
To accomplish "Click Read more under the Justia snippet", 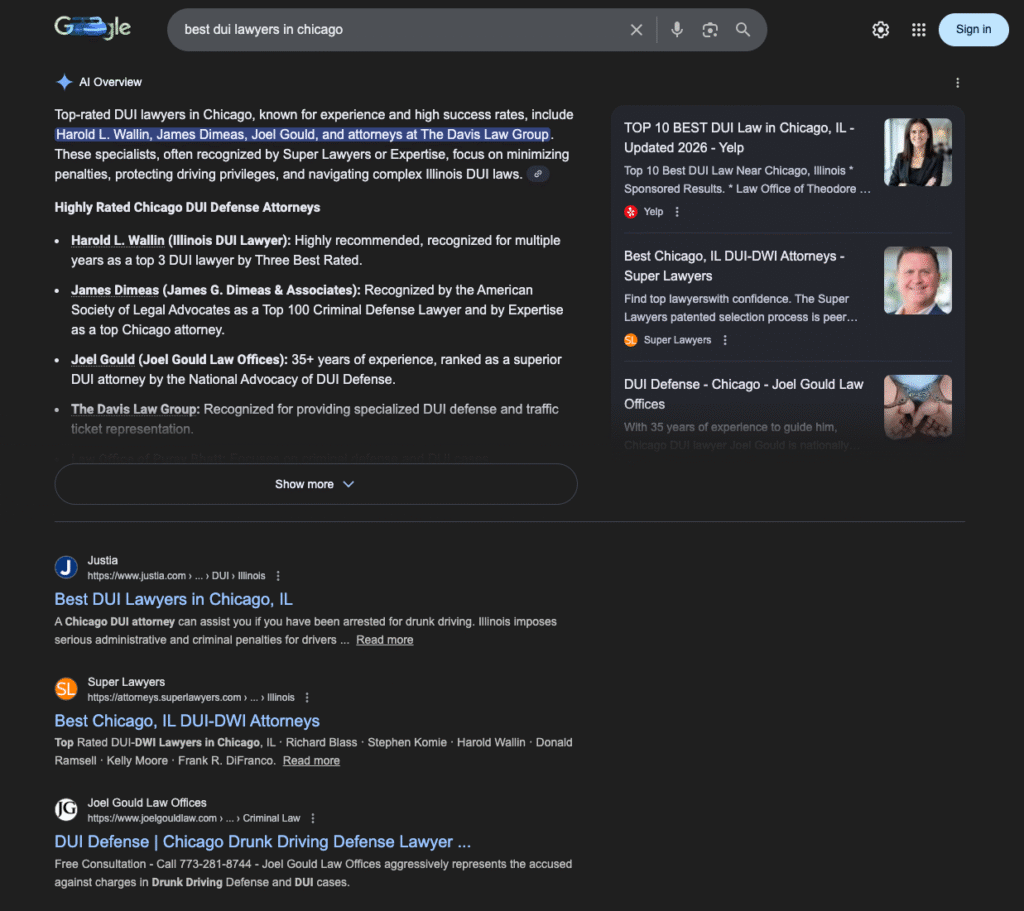I will tap(384, 640).
